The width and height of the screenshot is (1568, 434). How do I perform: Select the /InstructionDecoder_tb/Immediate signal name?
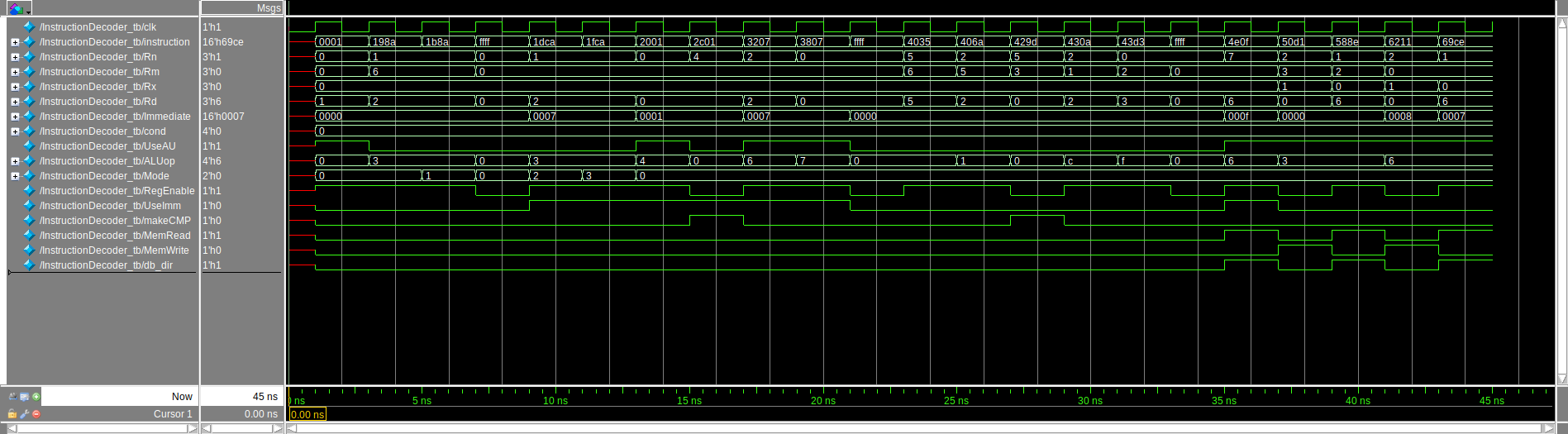115,117
